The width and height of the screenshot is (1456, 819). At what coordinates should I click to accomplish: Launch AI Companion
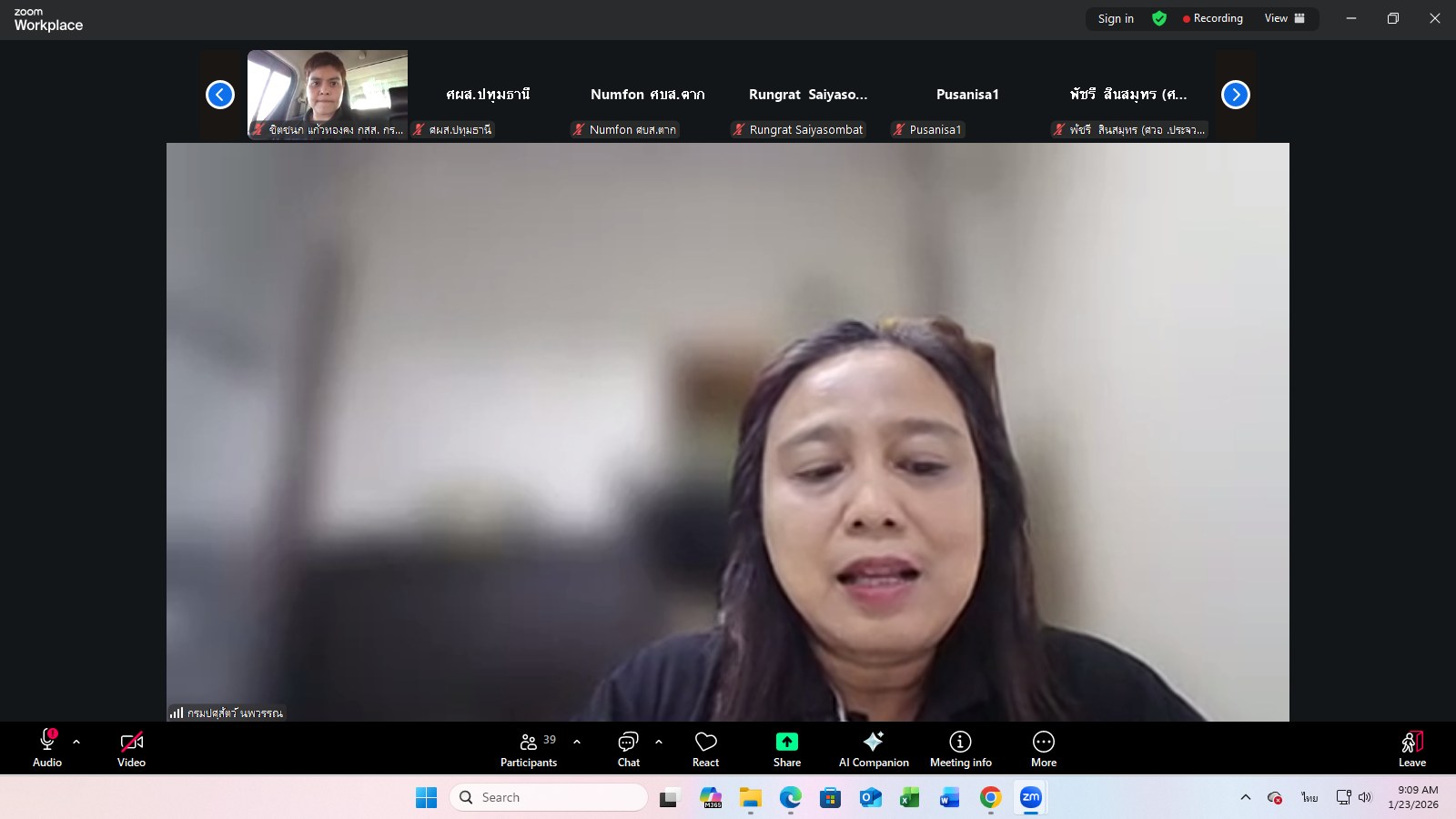[x=873, y=749]
